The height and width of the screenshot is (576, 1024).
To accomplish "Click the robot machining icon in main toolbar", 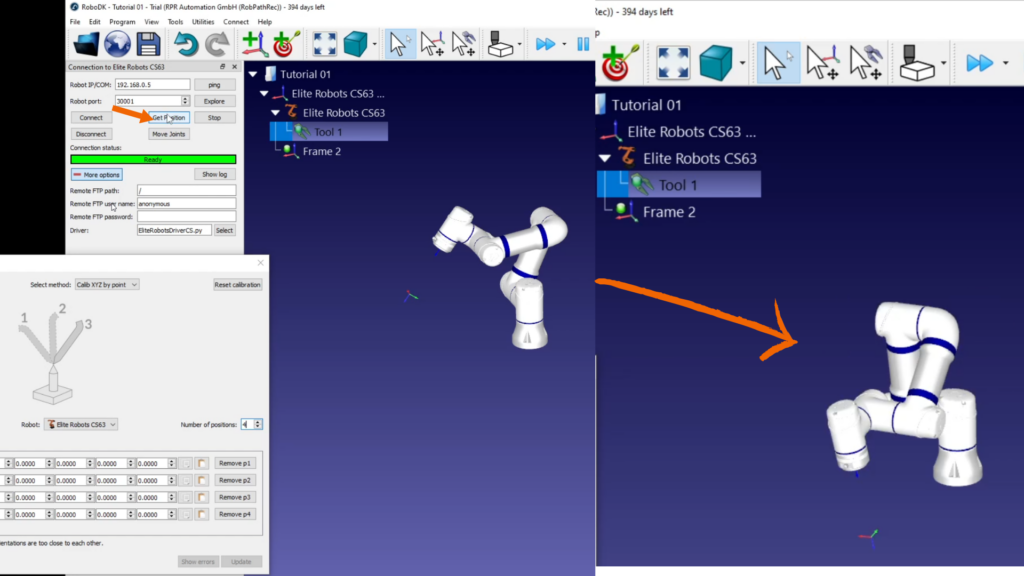I will click(x=500, y=44).
